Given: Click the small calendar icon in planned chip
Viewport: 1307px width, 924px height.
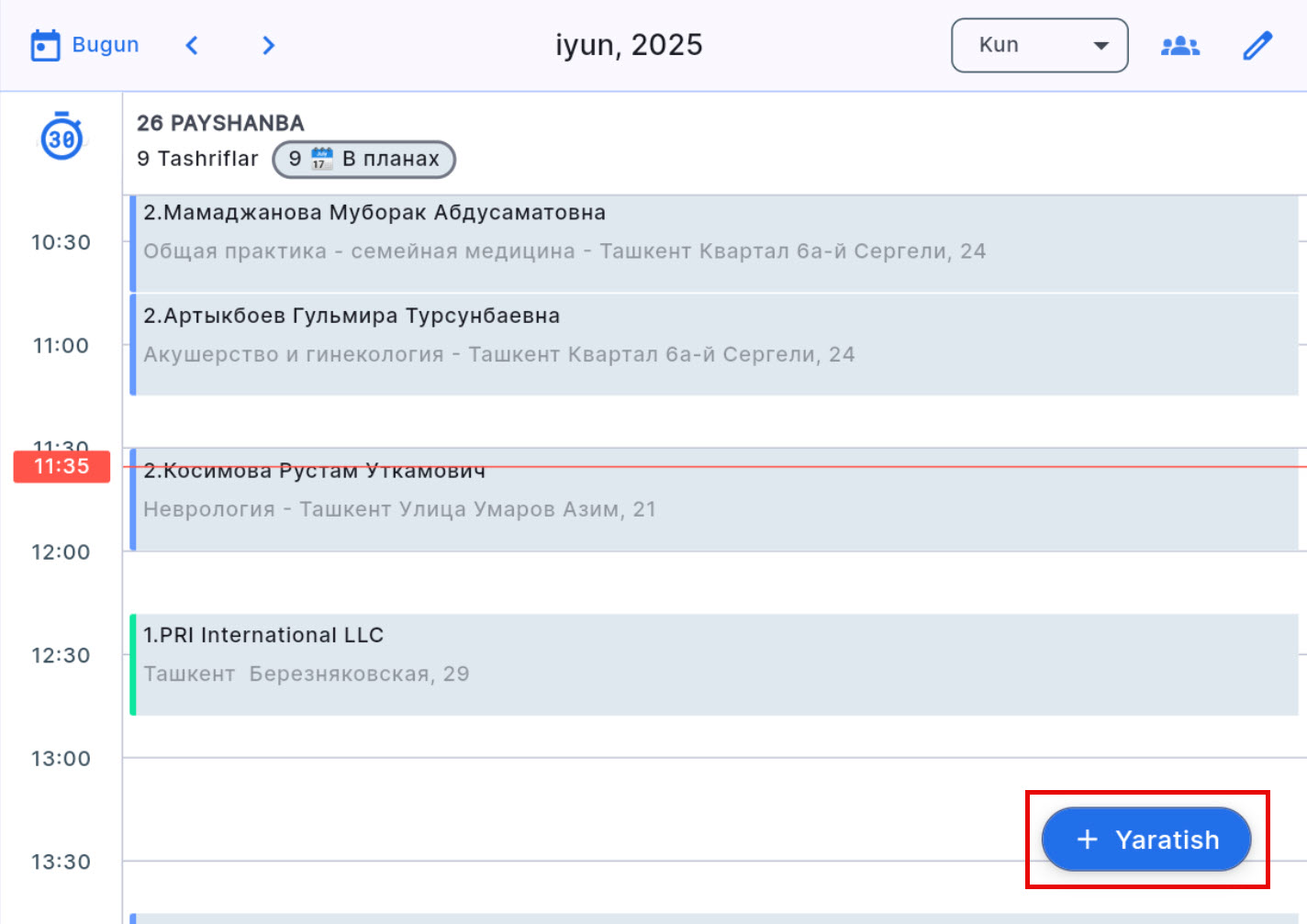Looking at the screenshot, I should 321,159.
